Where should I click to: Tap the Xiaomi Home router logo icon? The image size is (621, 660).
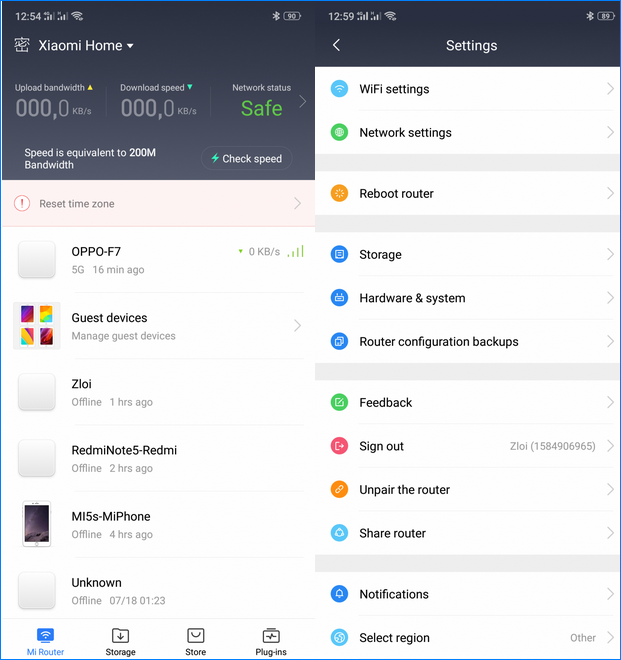pos(22,45)
